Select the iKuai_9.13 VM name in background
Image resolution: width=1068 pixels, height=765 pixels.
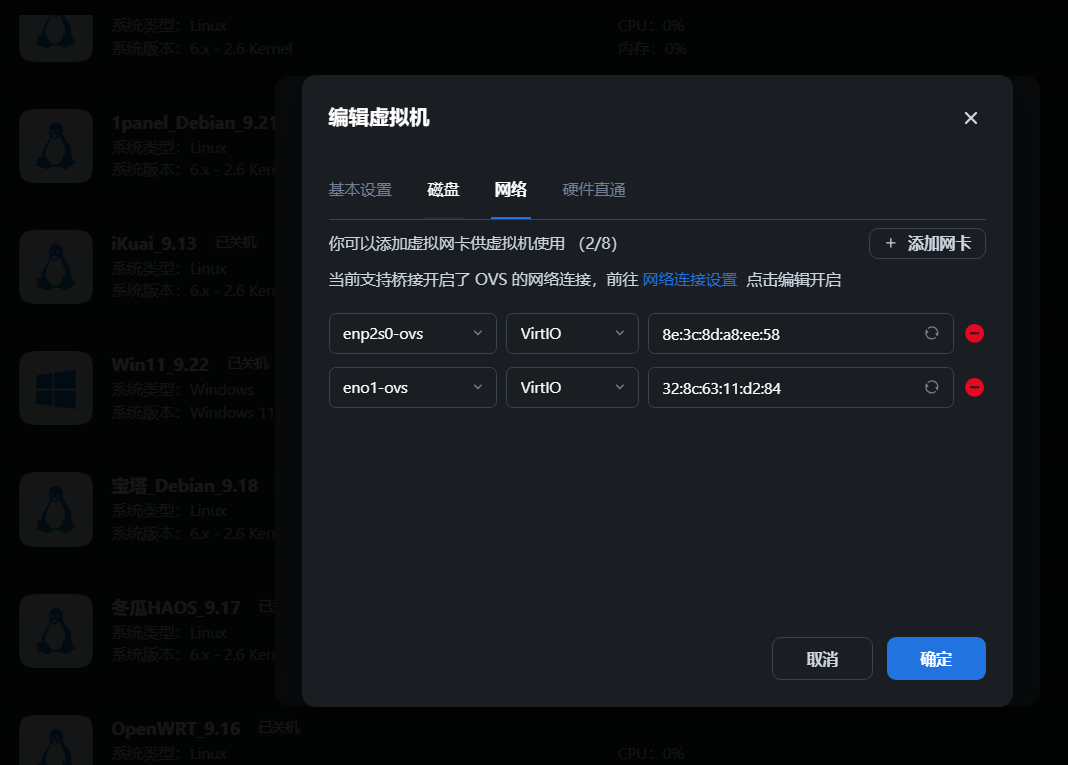coord(154,243)
